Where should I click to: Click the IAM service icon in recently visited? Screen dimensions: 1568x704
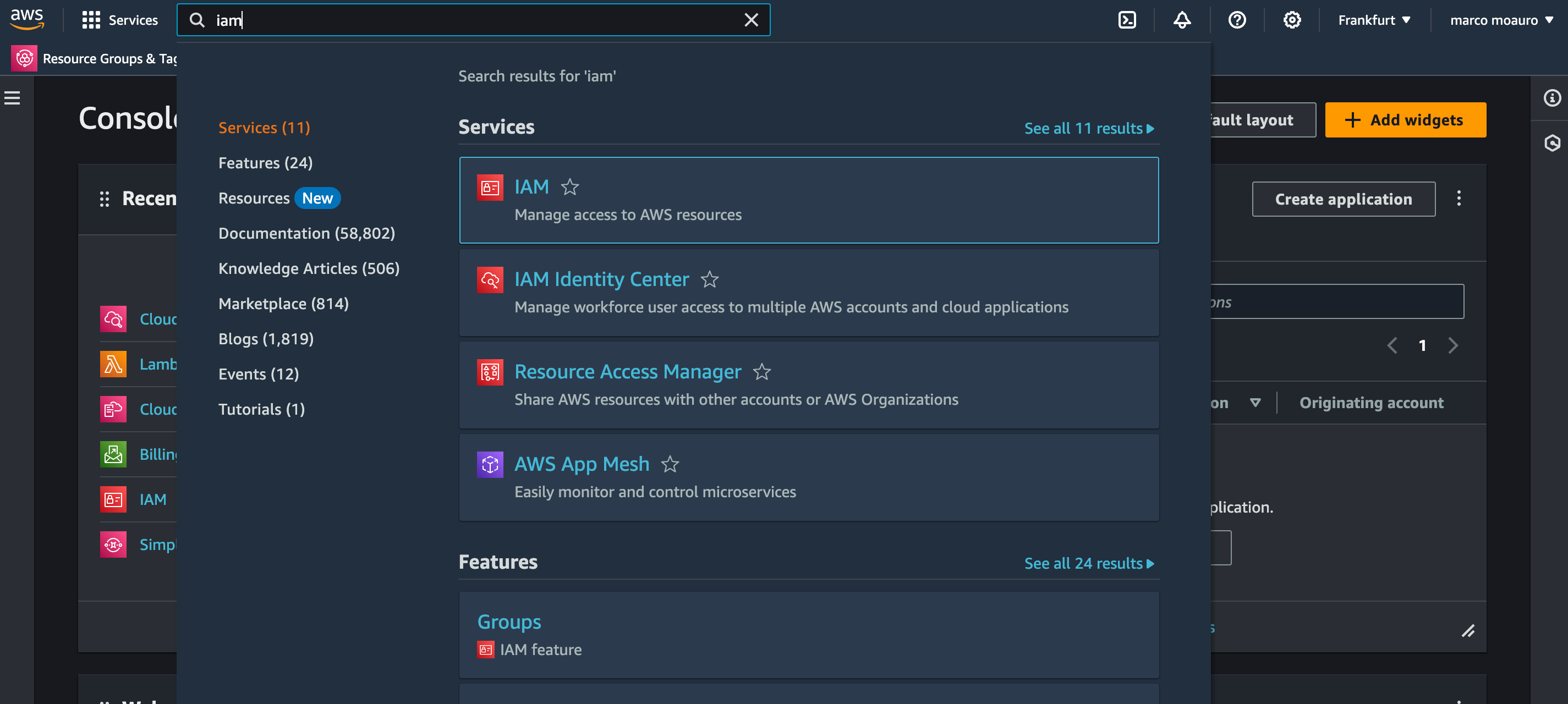click(113, 499)
